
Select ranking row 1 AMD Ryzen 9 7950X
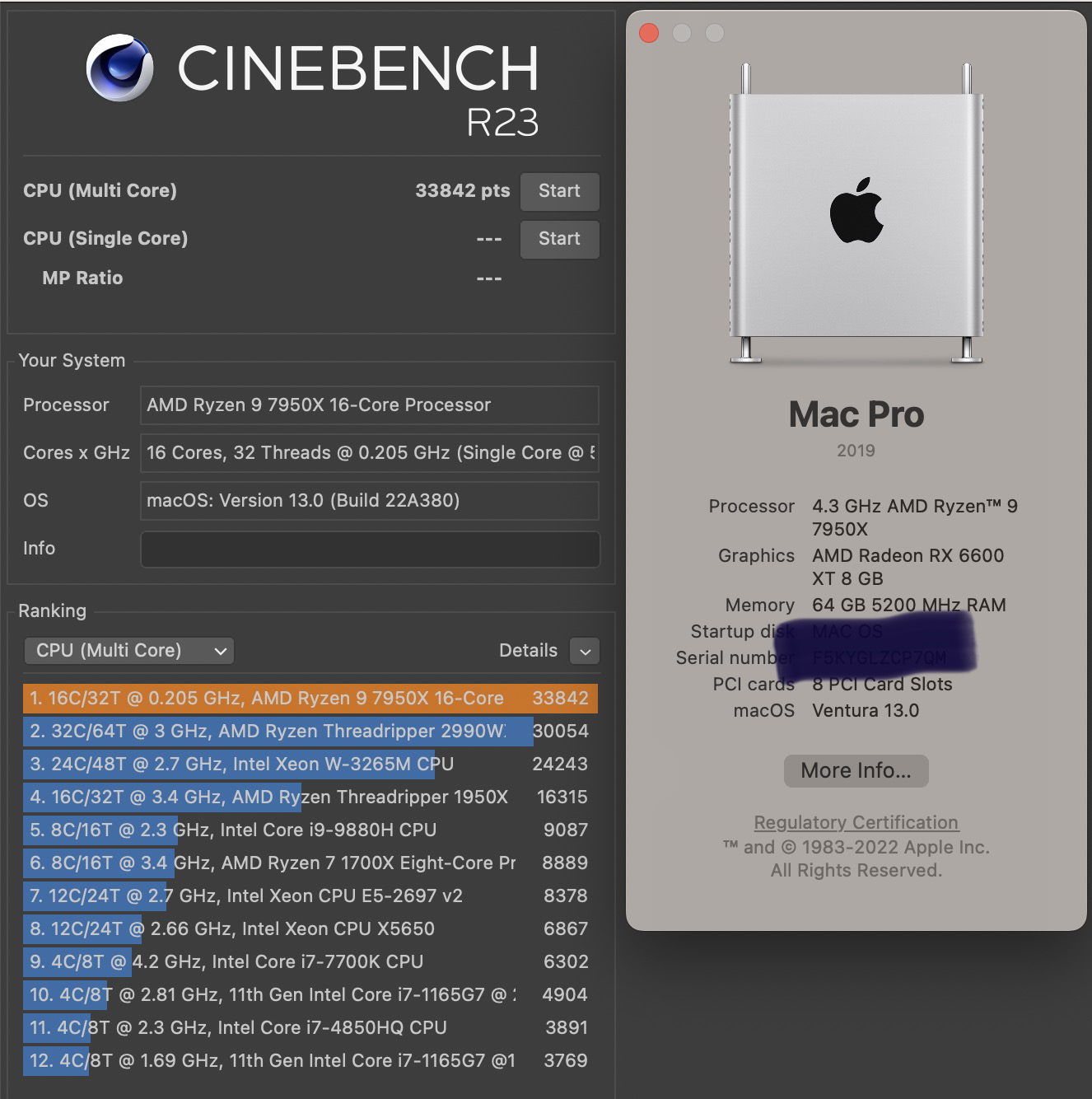(x=310, y=699)
